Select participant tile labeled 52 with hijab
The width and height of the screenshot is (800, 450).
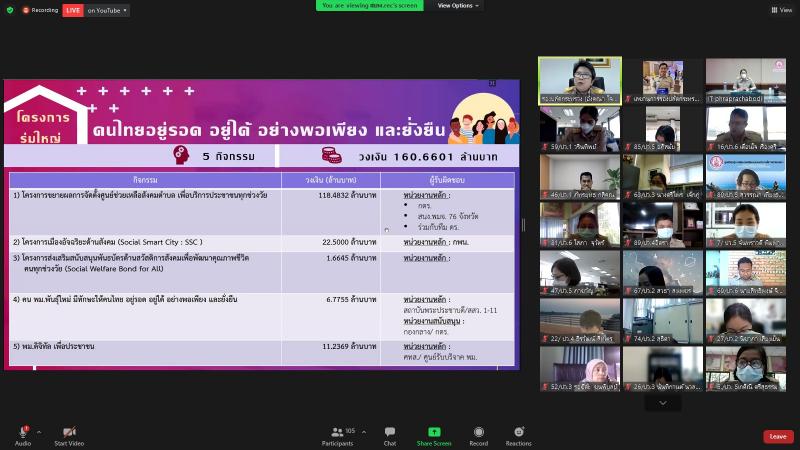click(x=580, y=369)
